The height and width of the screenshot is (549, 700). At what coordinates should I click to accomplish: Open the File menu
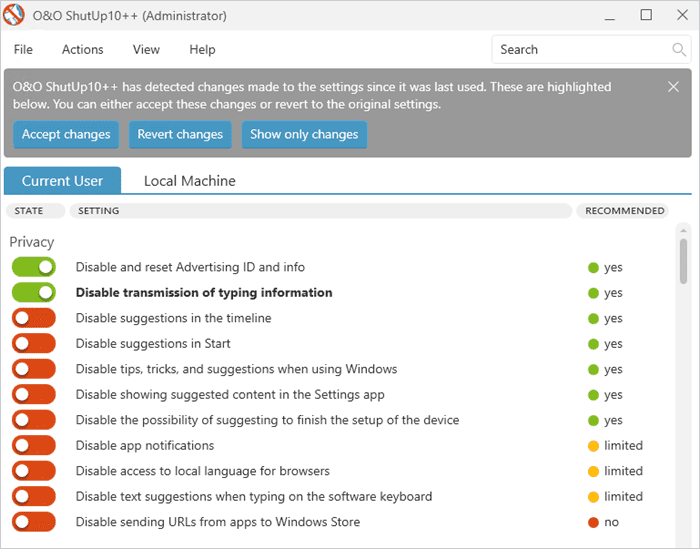tap(23, 50)
